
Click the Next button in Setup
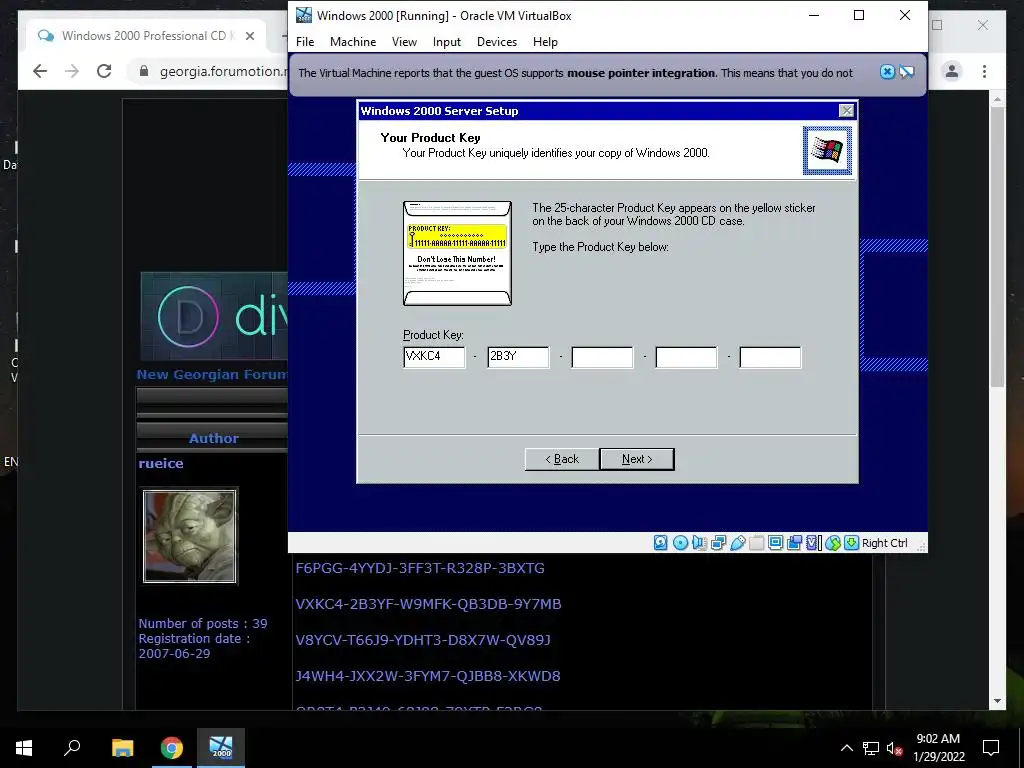[637, 459]
